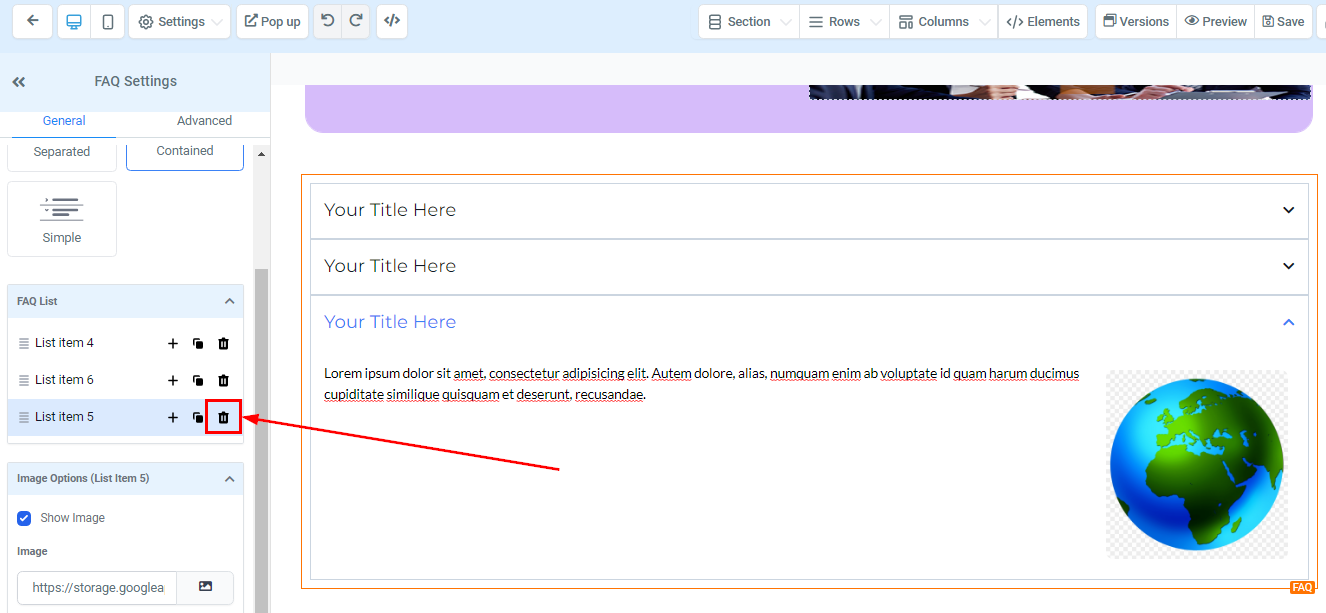The image size is (1326, 613).
Task: Click the image URL input field
Action: point(97,588)
